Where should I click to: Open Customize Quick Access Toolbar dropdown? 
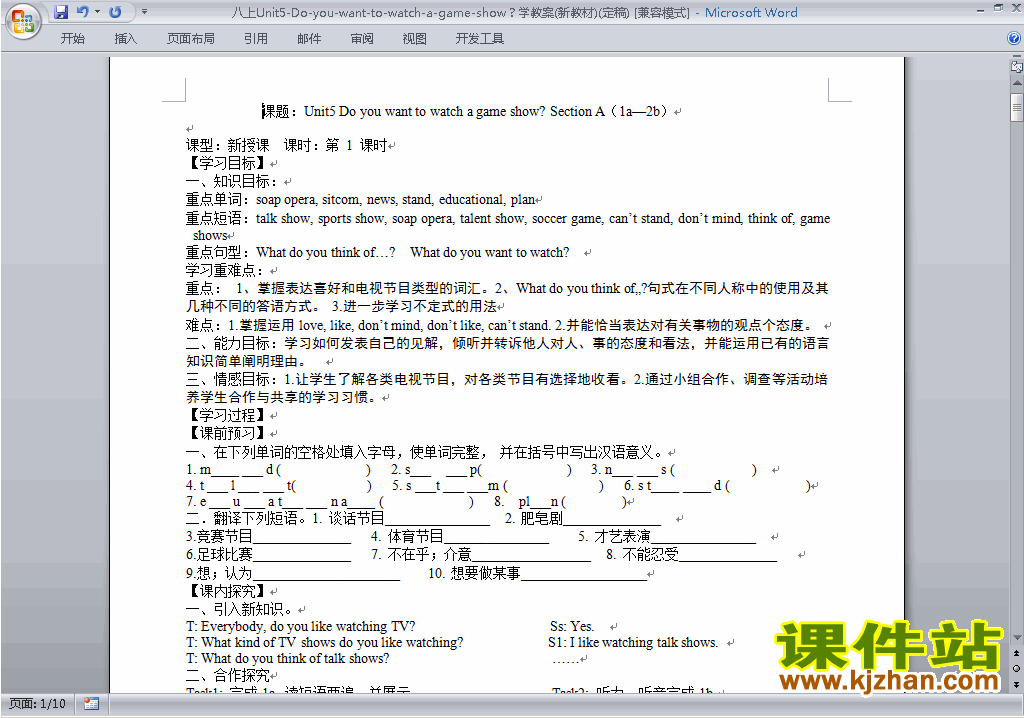point(144,12)
